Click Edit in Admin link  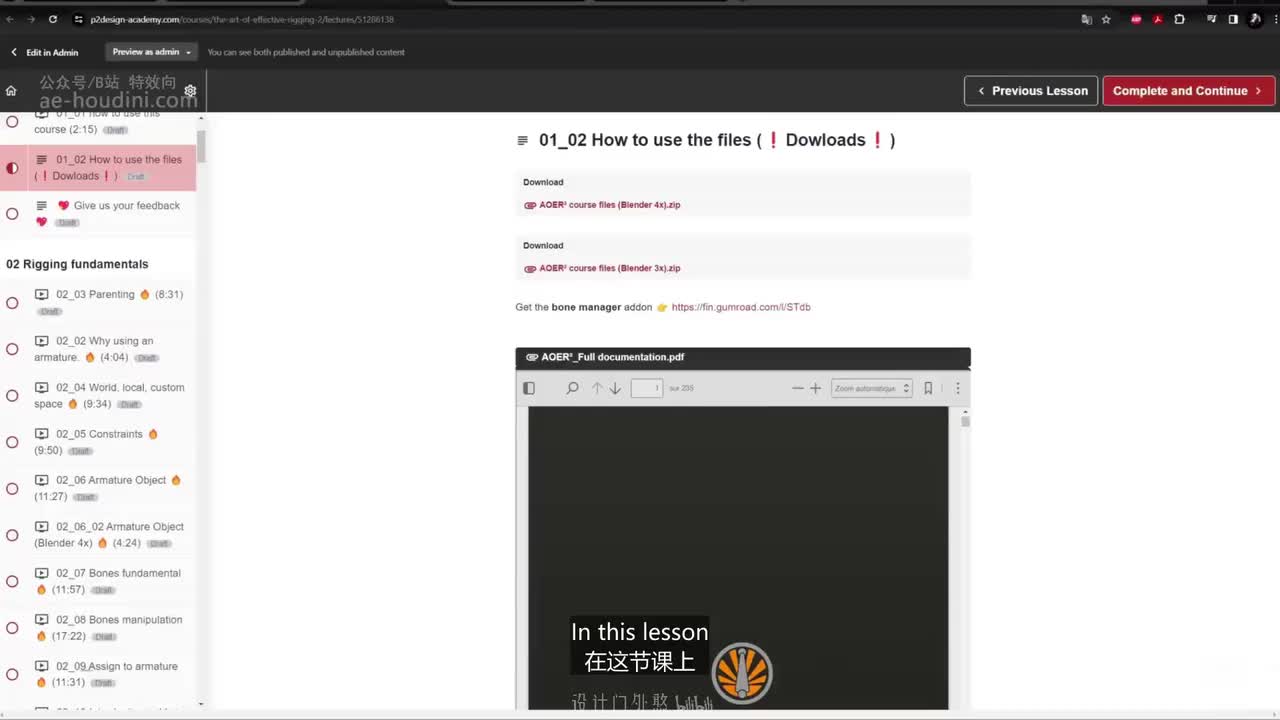click(45, 52)
